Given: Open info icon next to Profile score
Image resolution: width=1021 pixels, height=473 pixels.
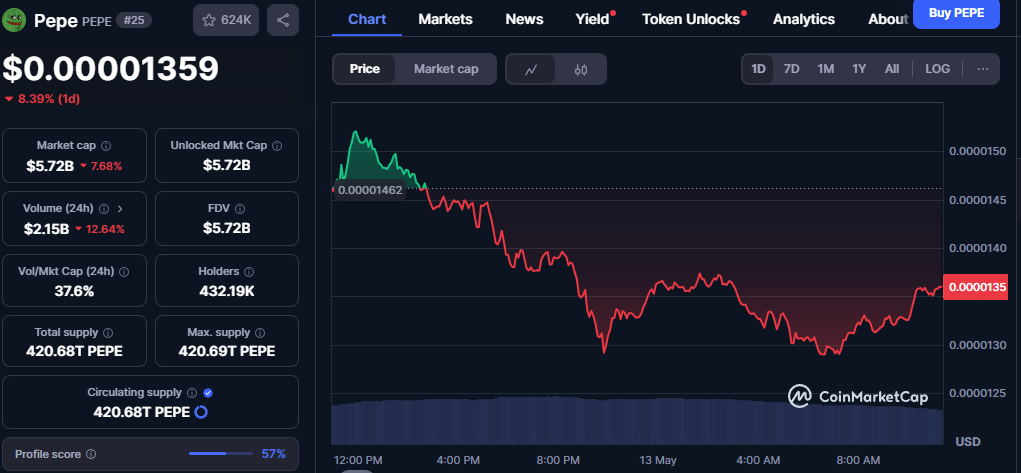Looking at the screenshot, I should pos(91,454).
